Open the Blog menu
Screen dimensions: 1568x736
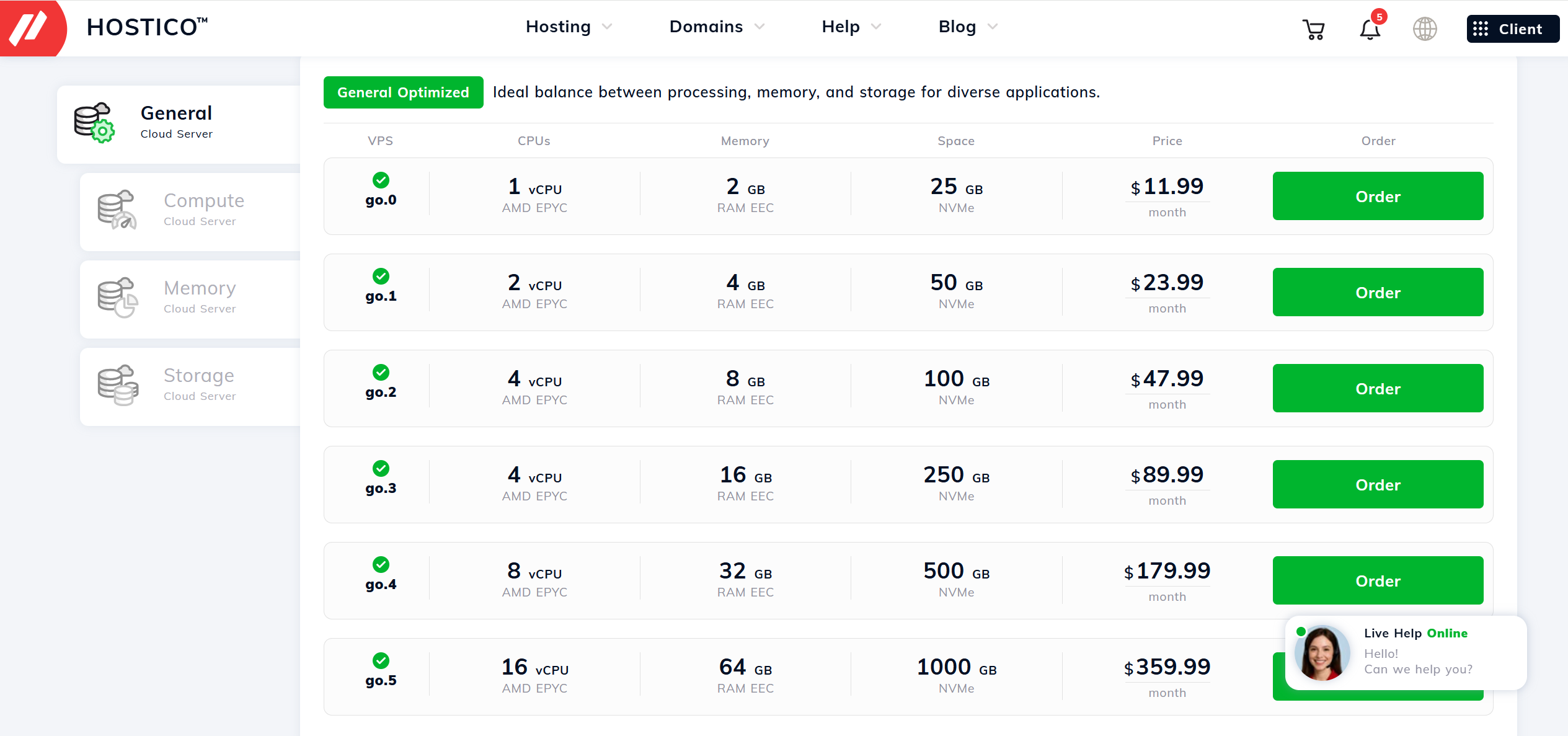click(957, 27)
